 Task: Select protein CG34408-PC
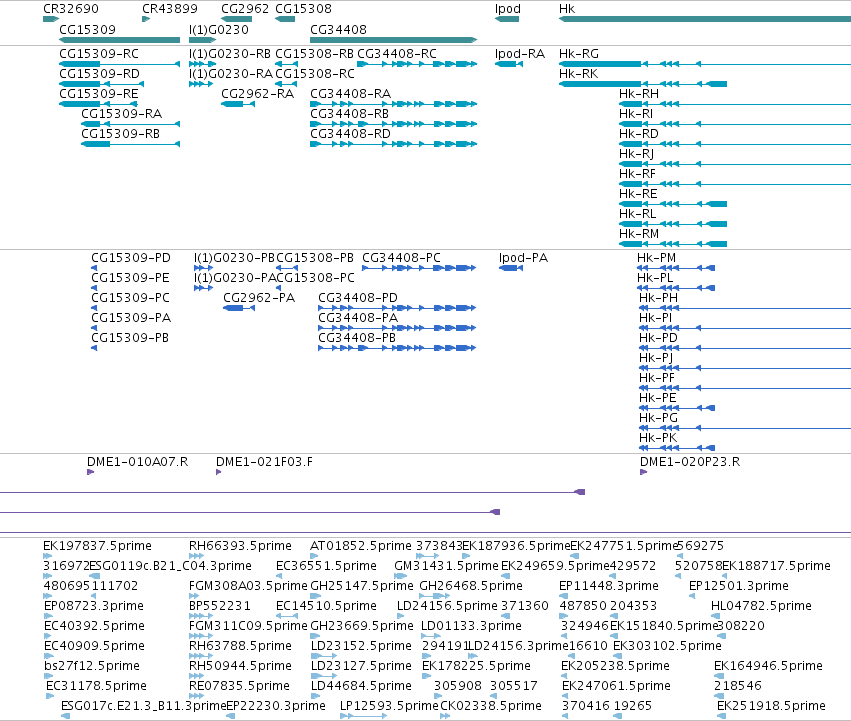[401, 258]
